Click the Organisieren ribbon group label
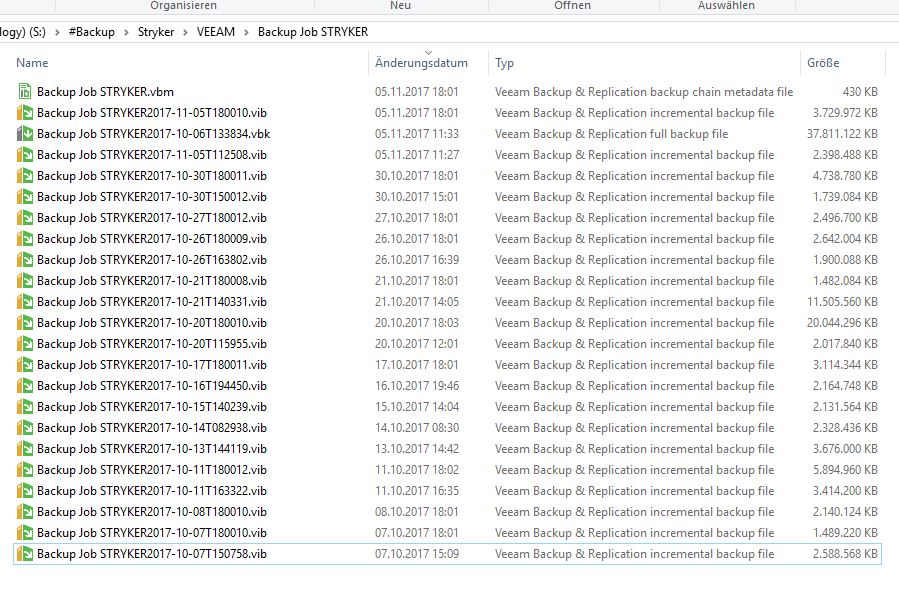This screenshot has height=598, width=899. pos(183,5)
